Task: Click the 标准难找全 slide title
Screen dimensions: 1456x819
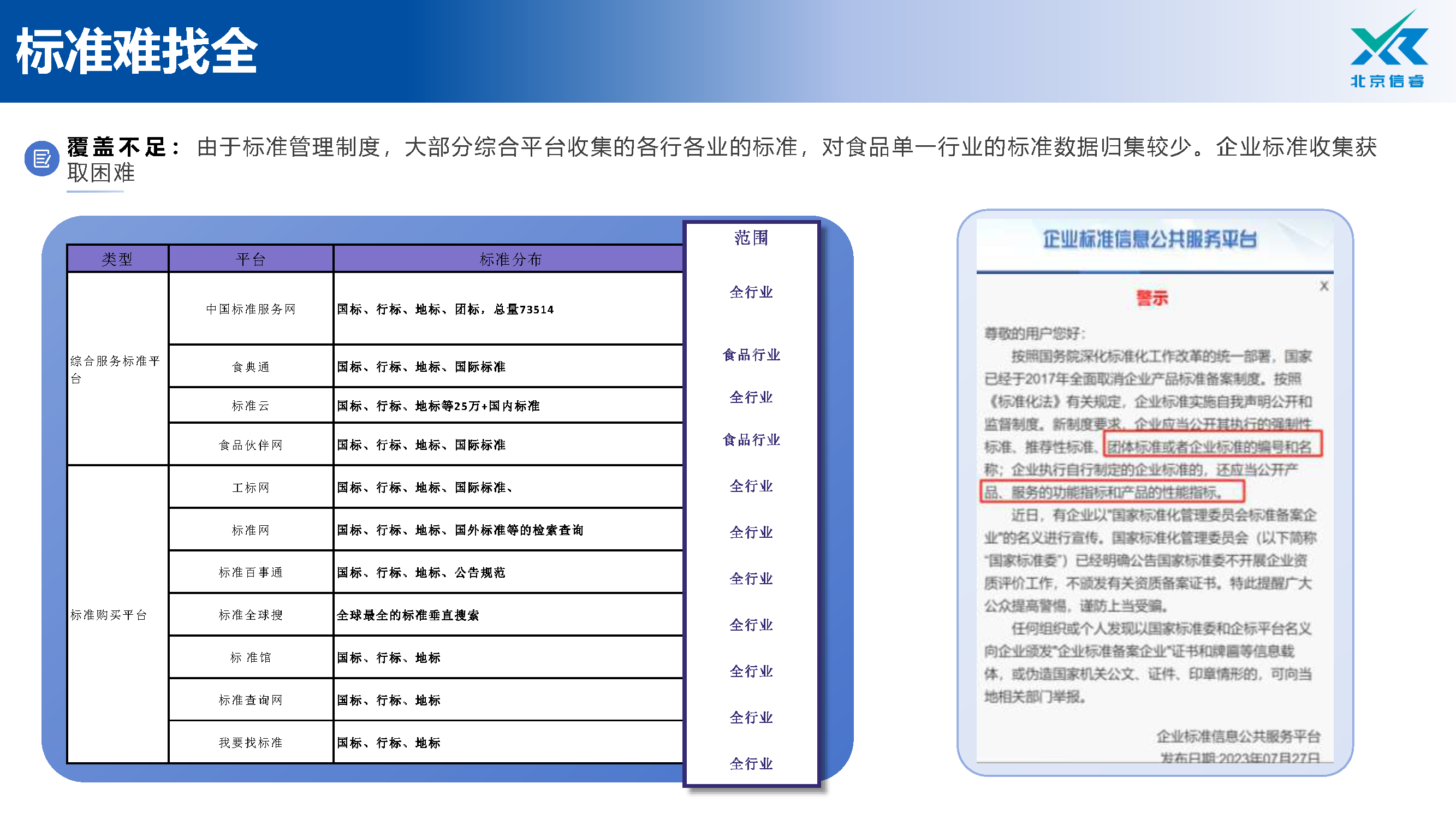Action: pyautogui.click(x=137, y=51)
